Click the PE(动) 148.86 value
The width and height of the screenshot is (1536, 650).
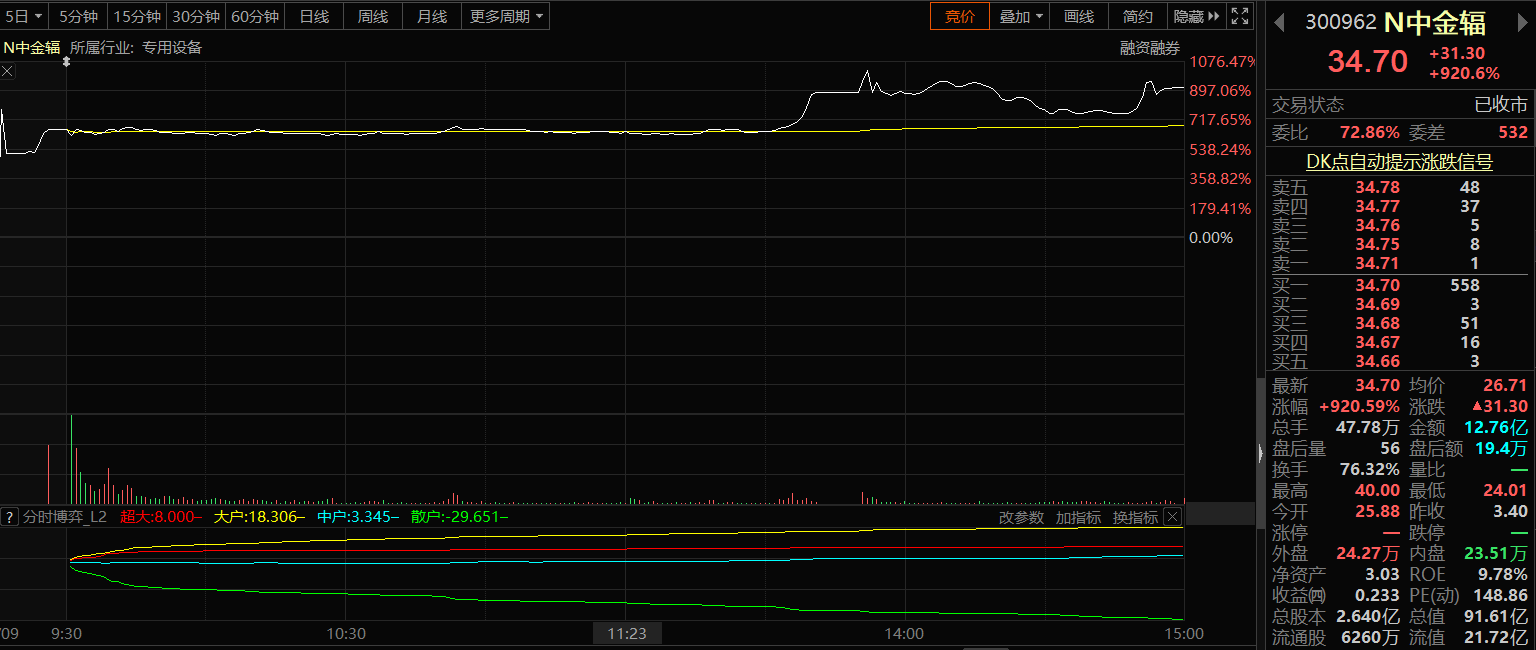click(1501, 595)
